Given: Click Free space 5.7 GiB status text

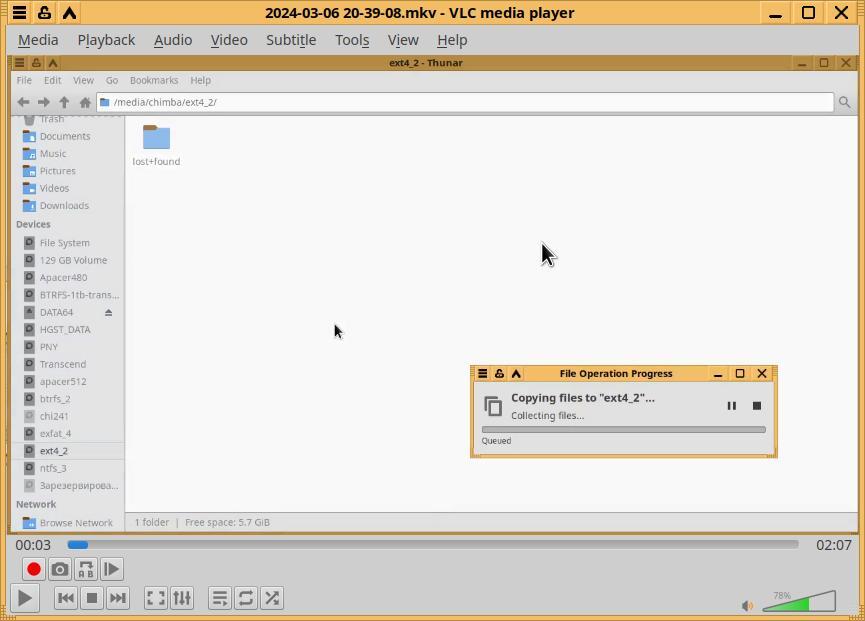Looking at the screenshot, I should tap(227, 522).
